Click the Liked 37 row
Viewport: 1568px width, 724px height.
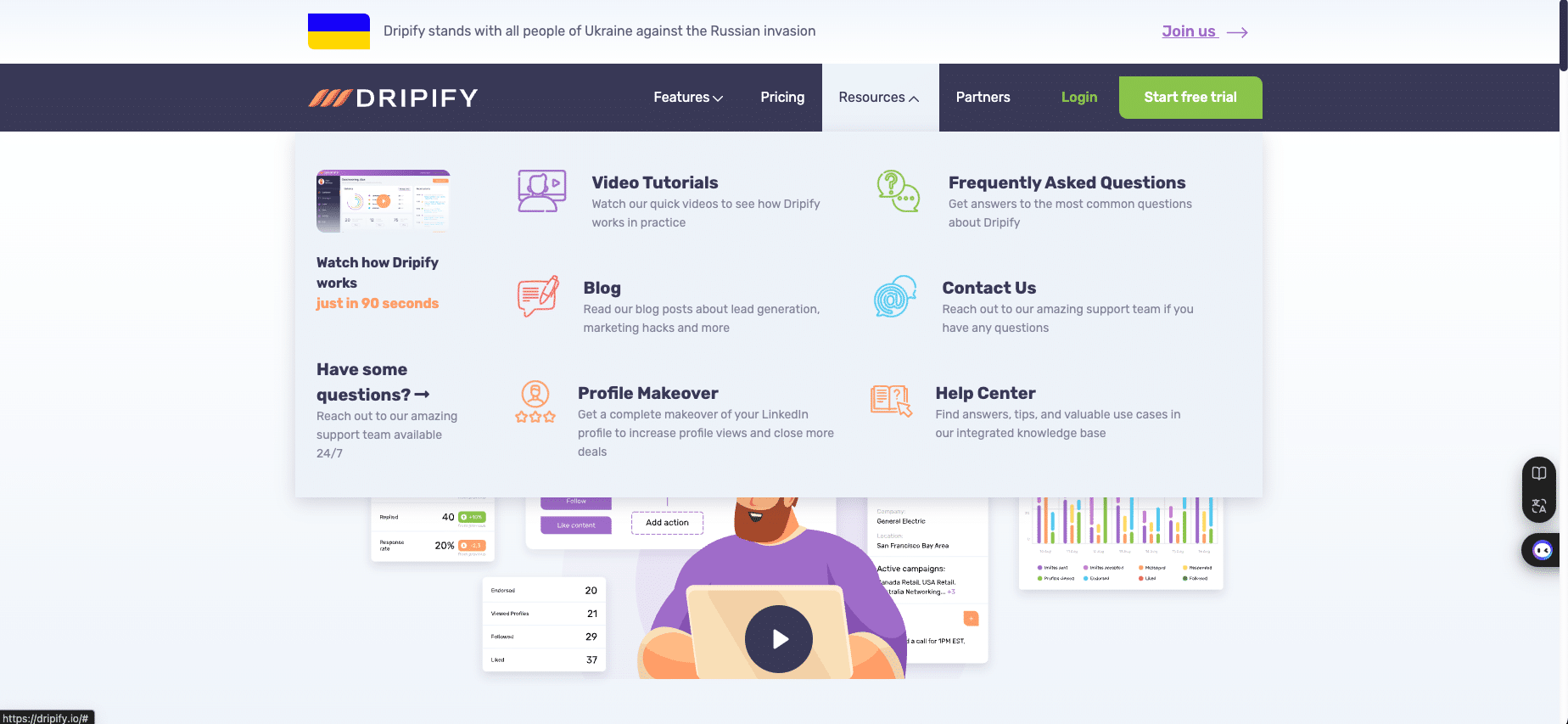[544, 659]
